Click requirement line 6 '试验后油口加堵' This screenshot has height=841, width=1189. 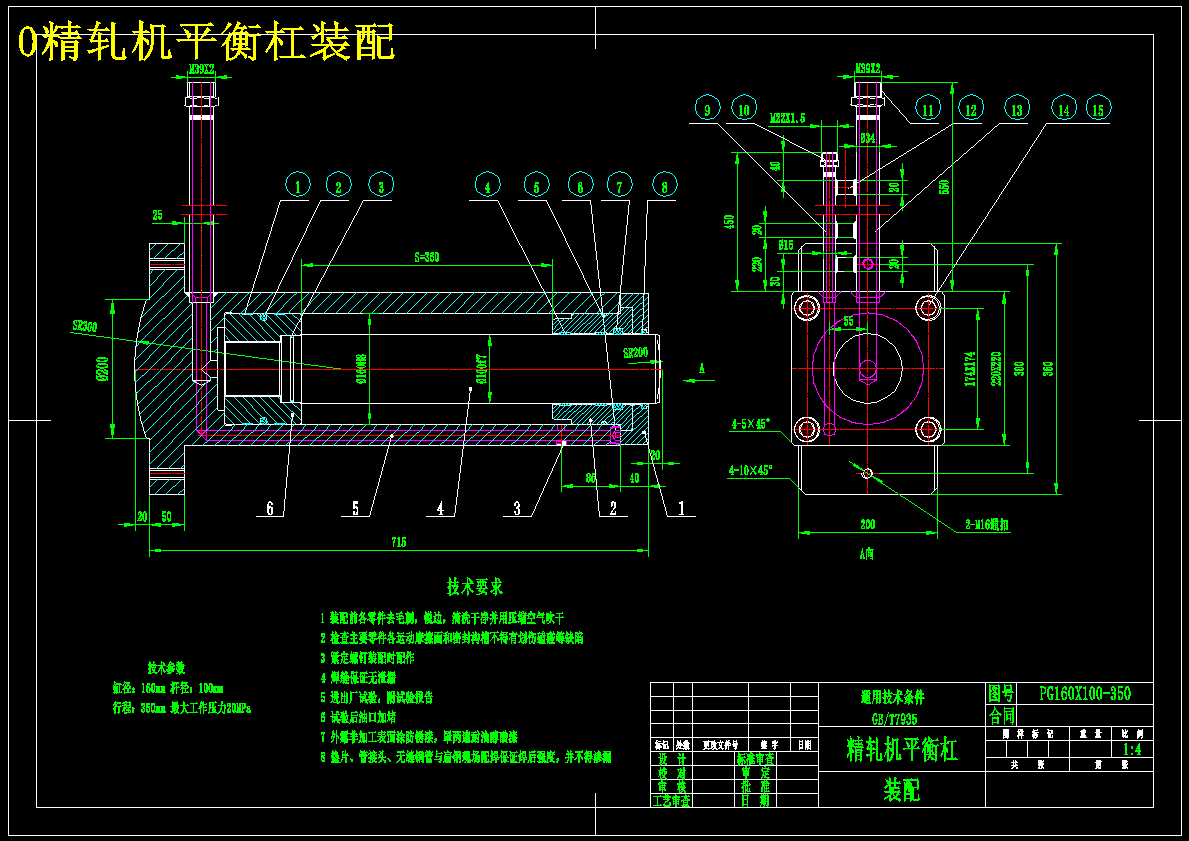point(358,717)
